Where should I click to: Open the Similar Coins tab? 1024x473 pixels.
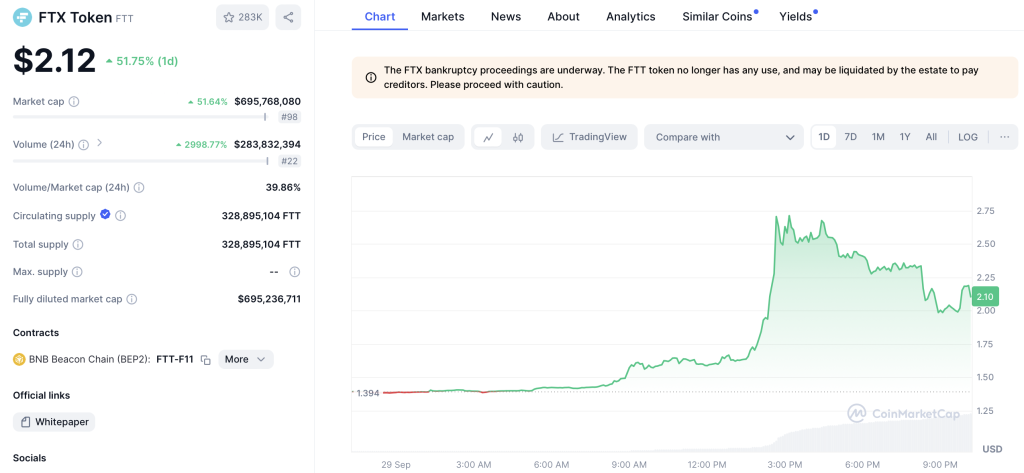point(719,17)
